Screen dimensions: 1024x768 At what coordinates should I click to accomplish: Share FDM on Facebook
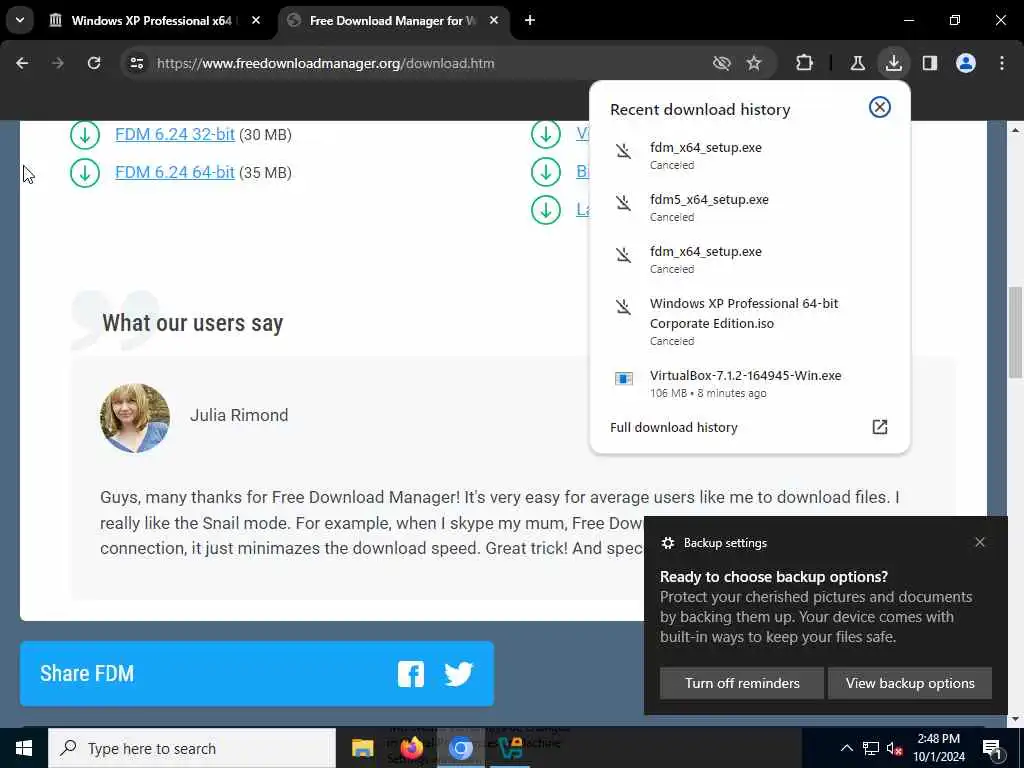pos(411,674)
